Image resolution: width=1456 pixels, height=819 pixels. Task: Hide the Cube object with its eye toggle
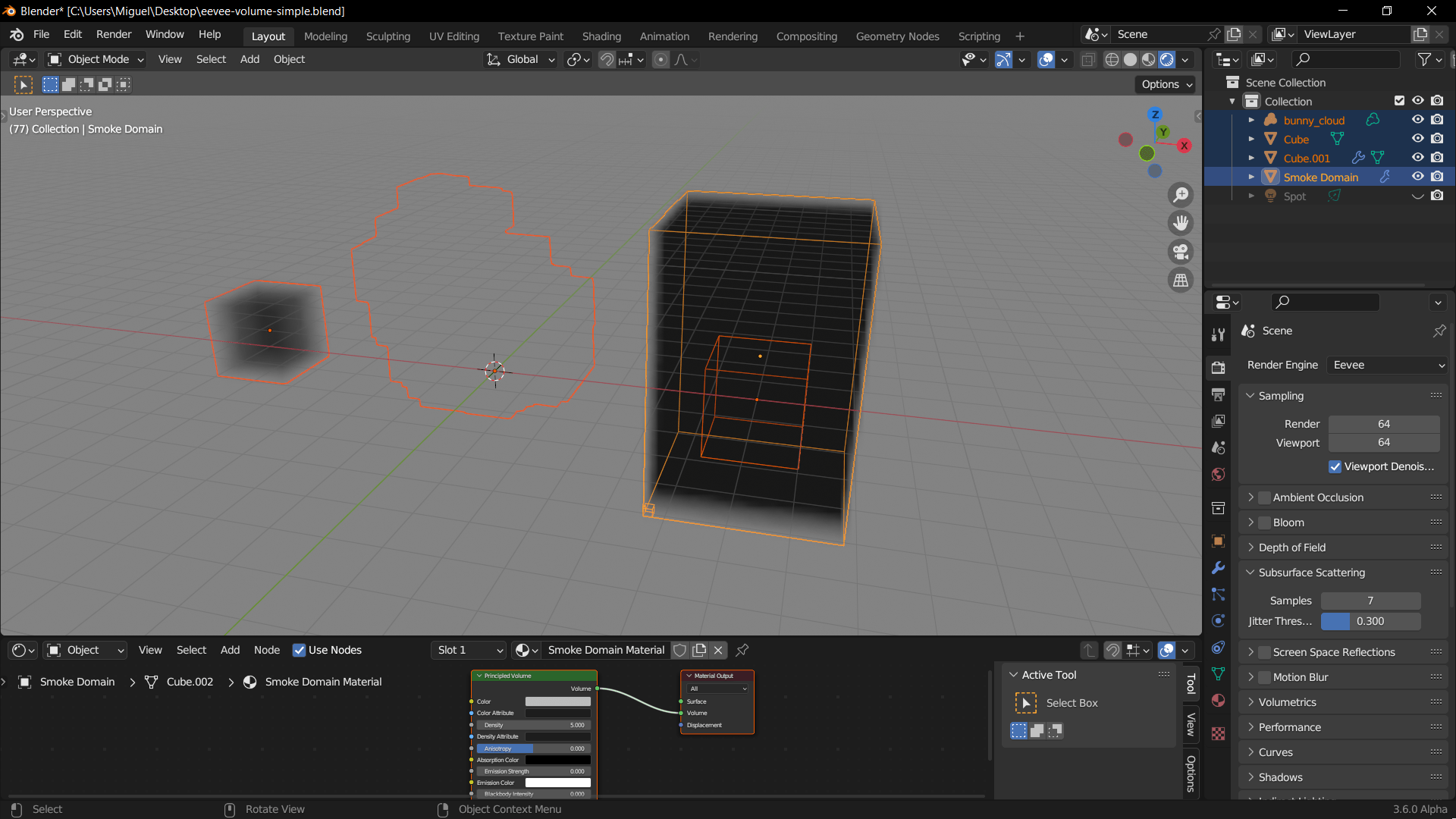tap(1417, 138)
